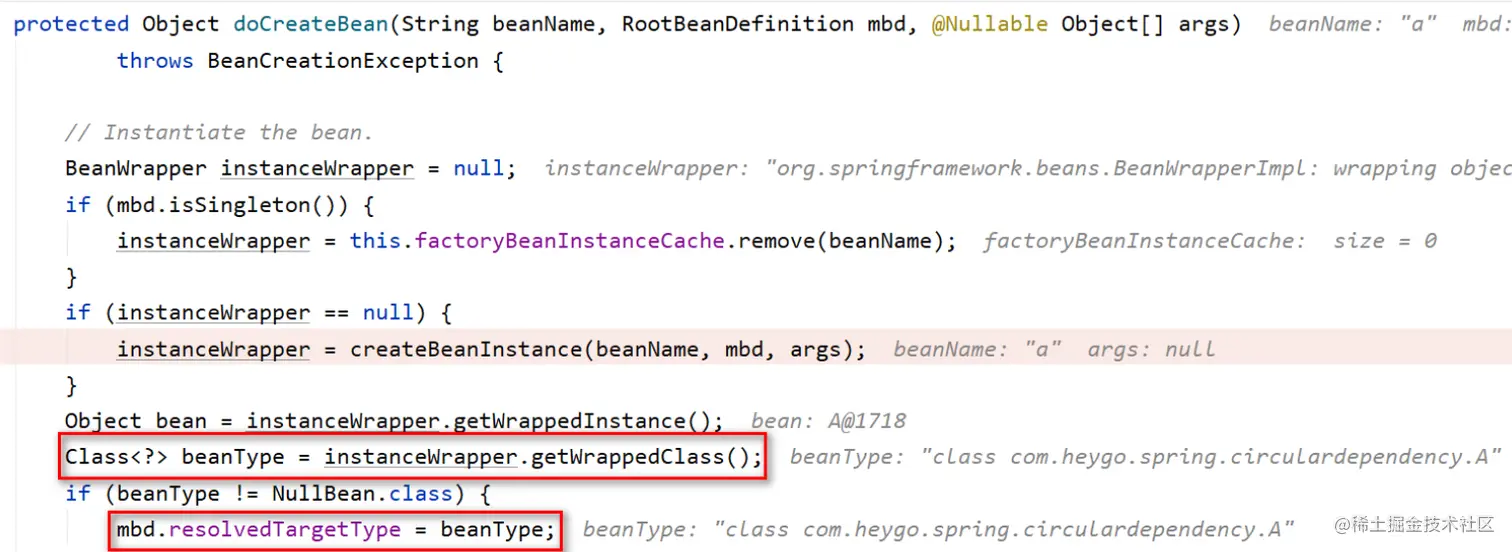Screen dimensions: 1512x552
Task: Click 'Object[] args' parameter in signature
Action: (x=1145, y=24)
